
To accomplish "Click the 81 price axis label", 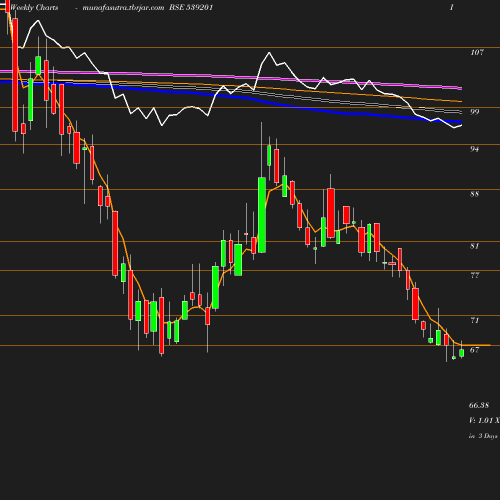I will click(474, 246).
